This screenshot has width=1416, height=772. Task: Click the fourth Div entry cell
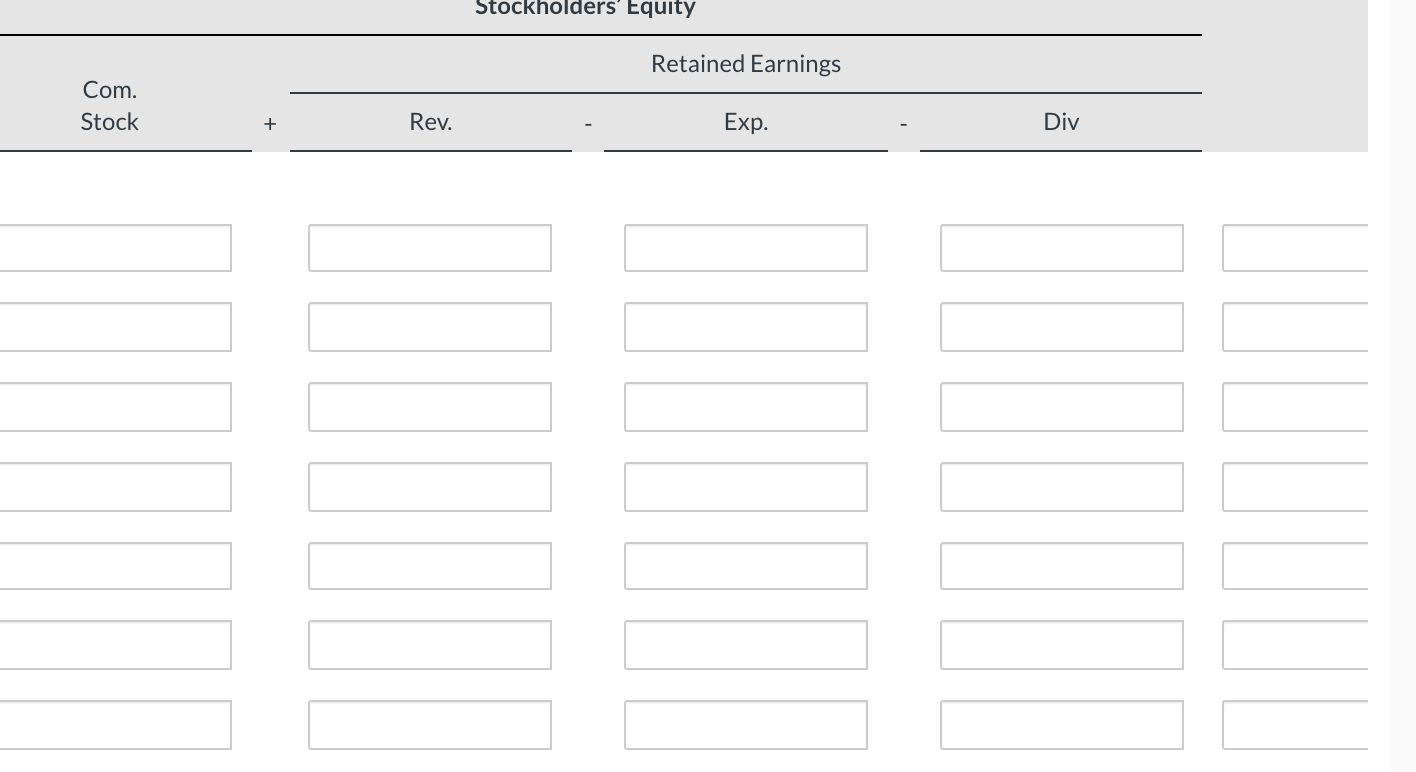pyautogui.click(x=1061, y=486)
